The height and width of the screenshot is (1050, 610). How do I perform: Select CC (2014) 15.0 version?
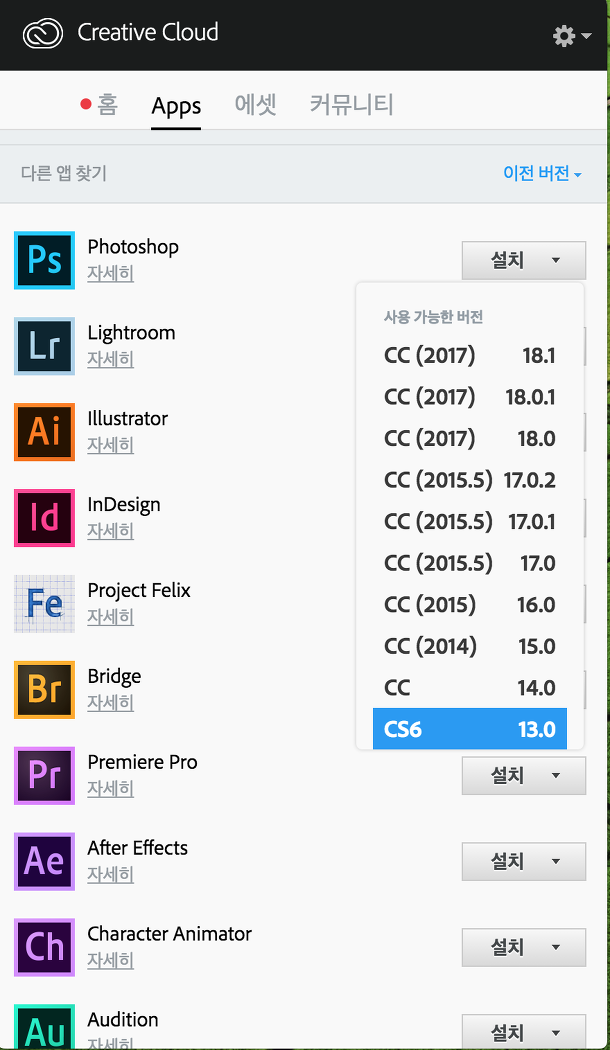469,646
